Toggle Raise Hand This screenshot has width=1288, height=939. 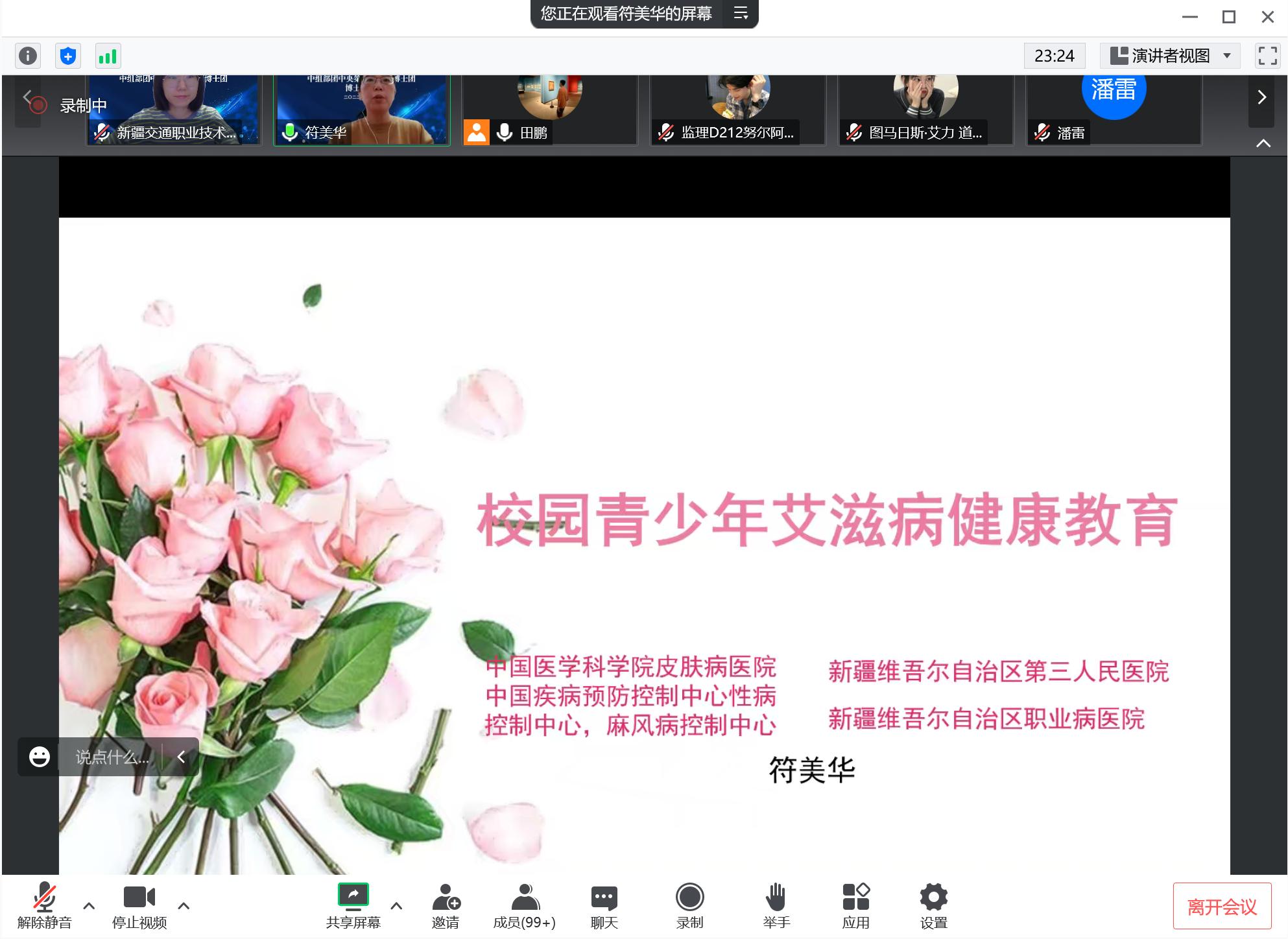(776, 905)
